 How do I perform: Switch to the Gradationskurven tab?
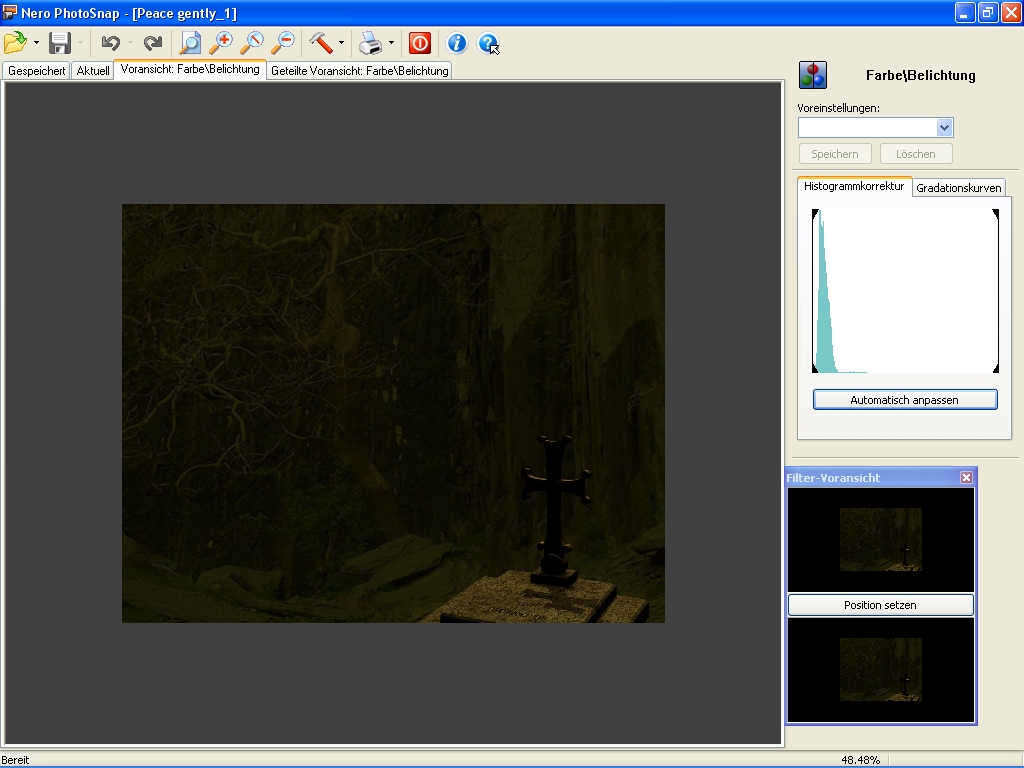(959, 188)
